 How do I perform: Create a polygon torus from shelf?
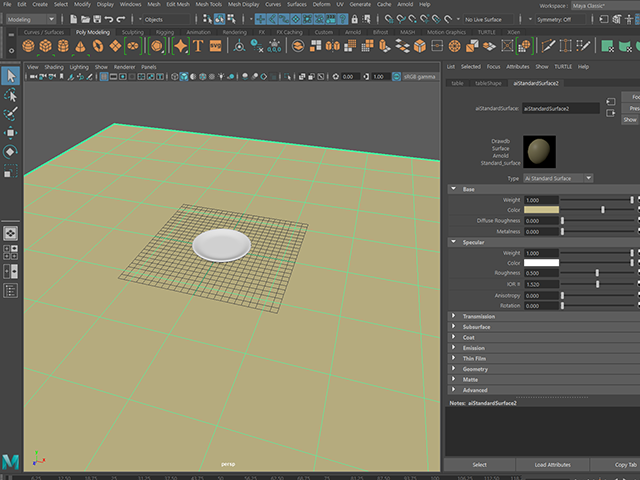coord(98,46)
